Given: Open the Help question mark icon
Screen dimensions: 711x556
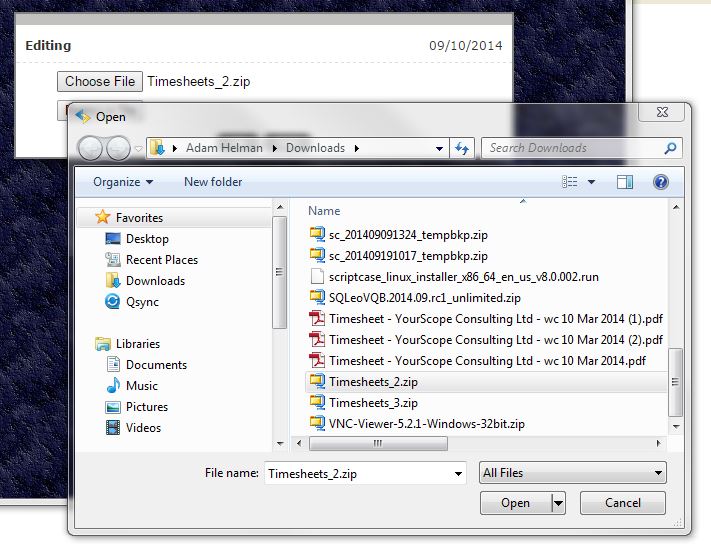Looking at the screenshot, I should [x=660, y=182].
